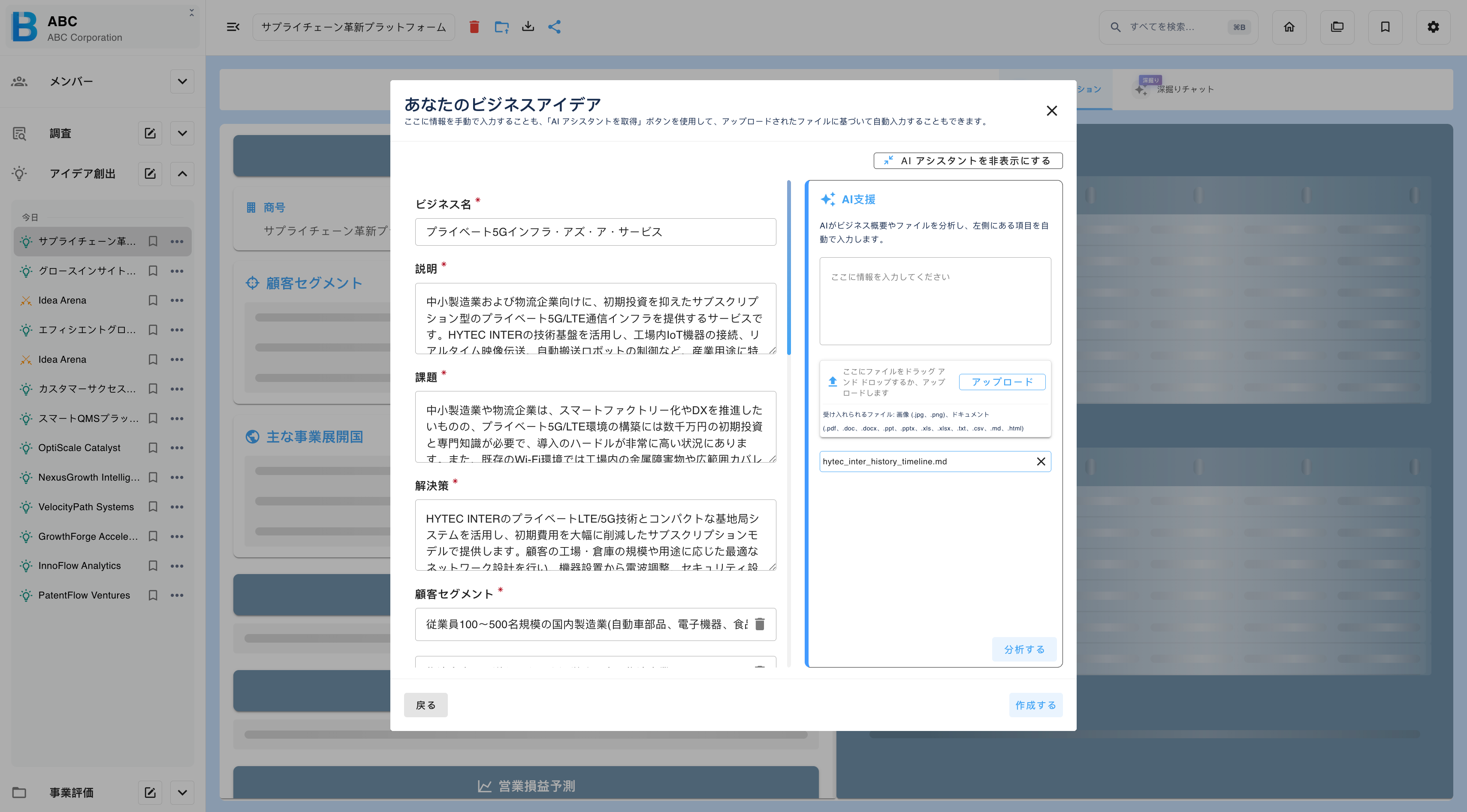The height and width of the screenshot is (812, 1467).
Task: Expand the 事業評価 section chevron
Action: pos(182,792)
